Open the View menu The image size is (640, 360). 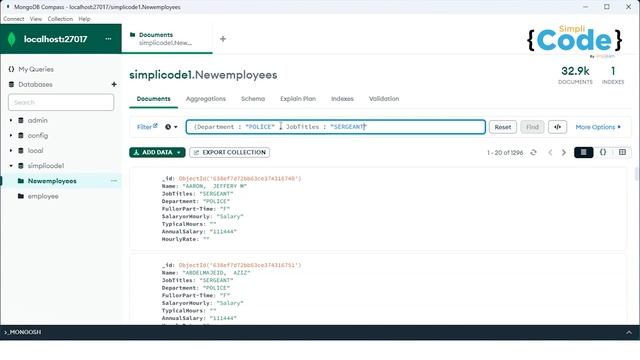(36, 19)
